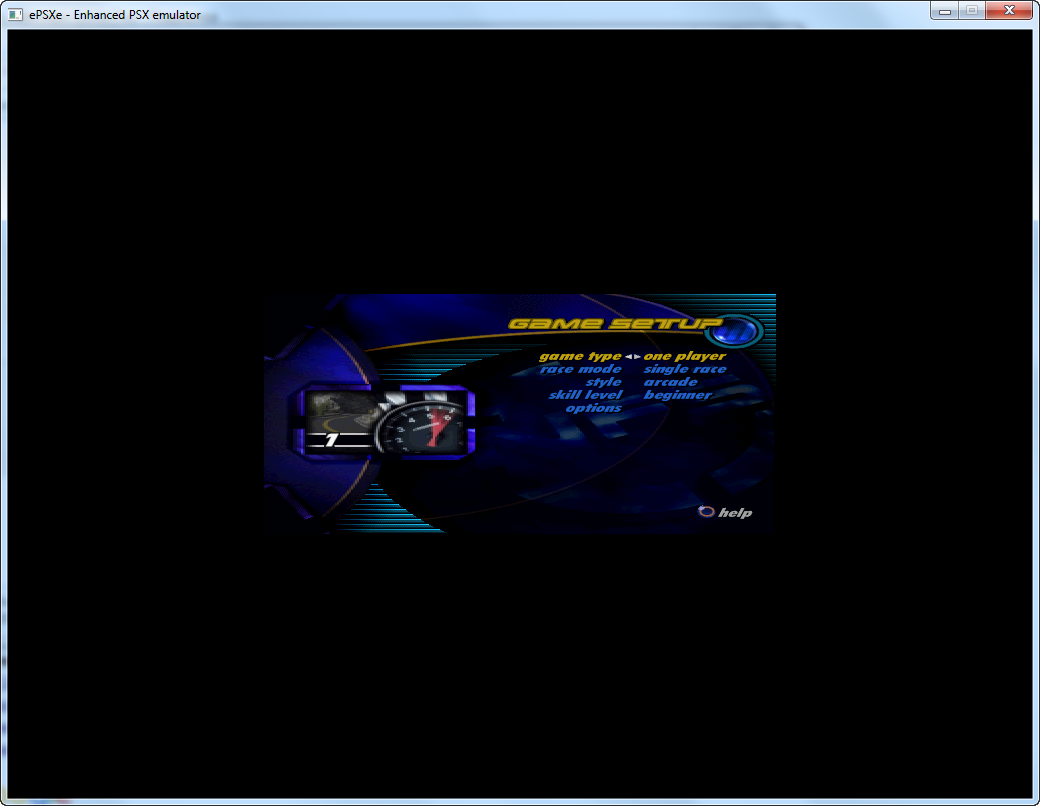Click the left-right arrows beside game type

tap(633, 357)
